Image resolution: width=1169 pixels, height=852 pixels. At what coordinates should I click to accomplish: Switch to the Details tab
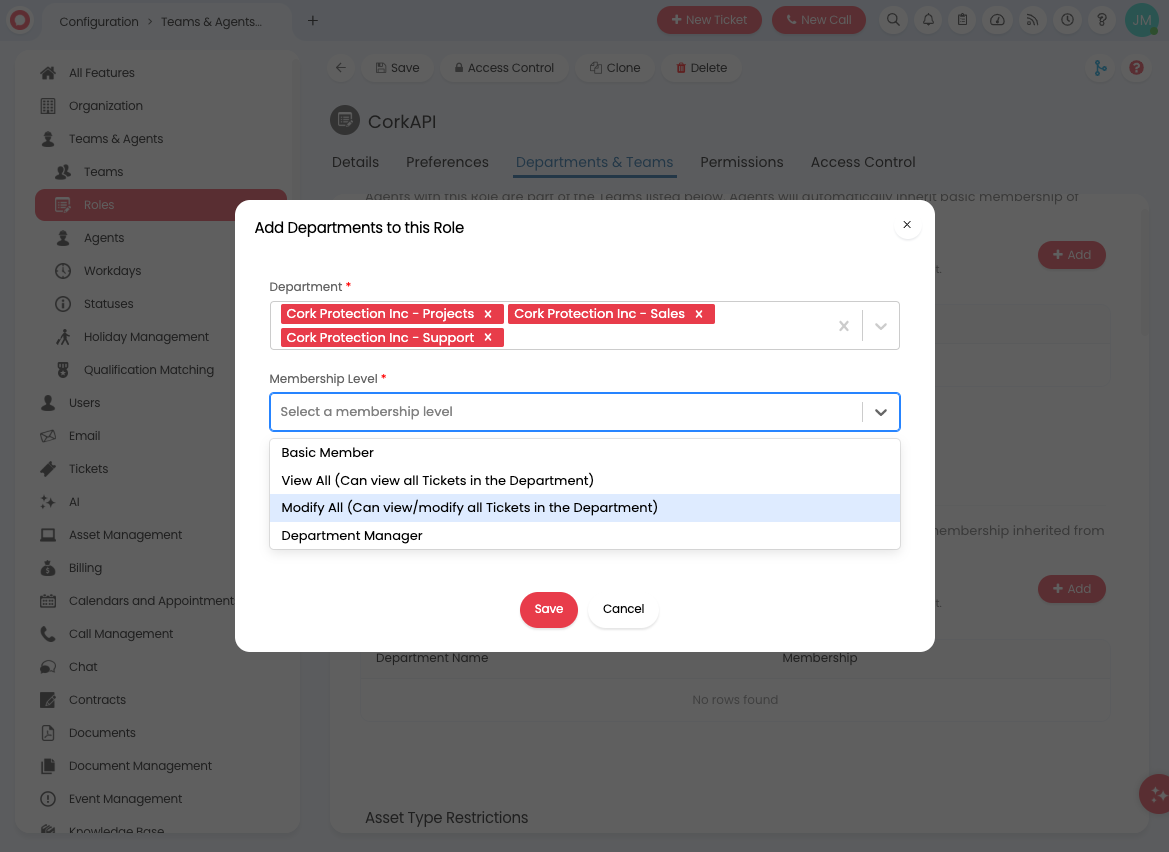[x=355, y=162]
